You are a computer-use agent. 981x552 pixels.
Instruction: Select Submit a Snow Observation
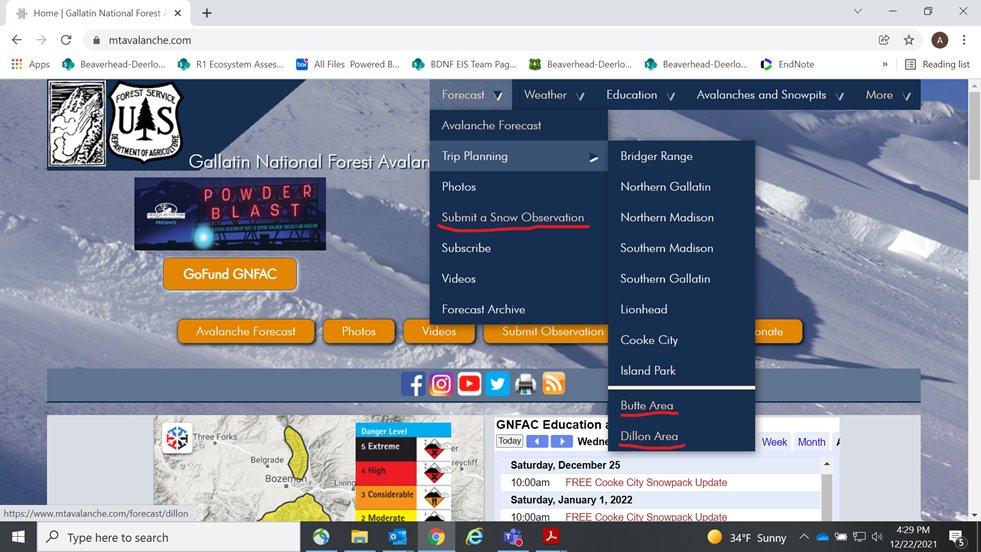(519, 217)
